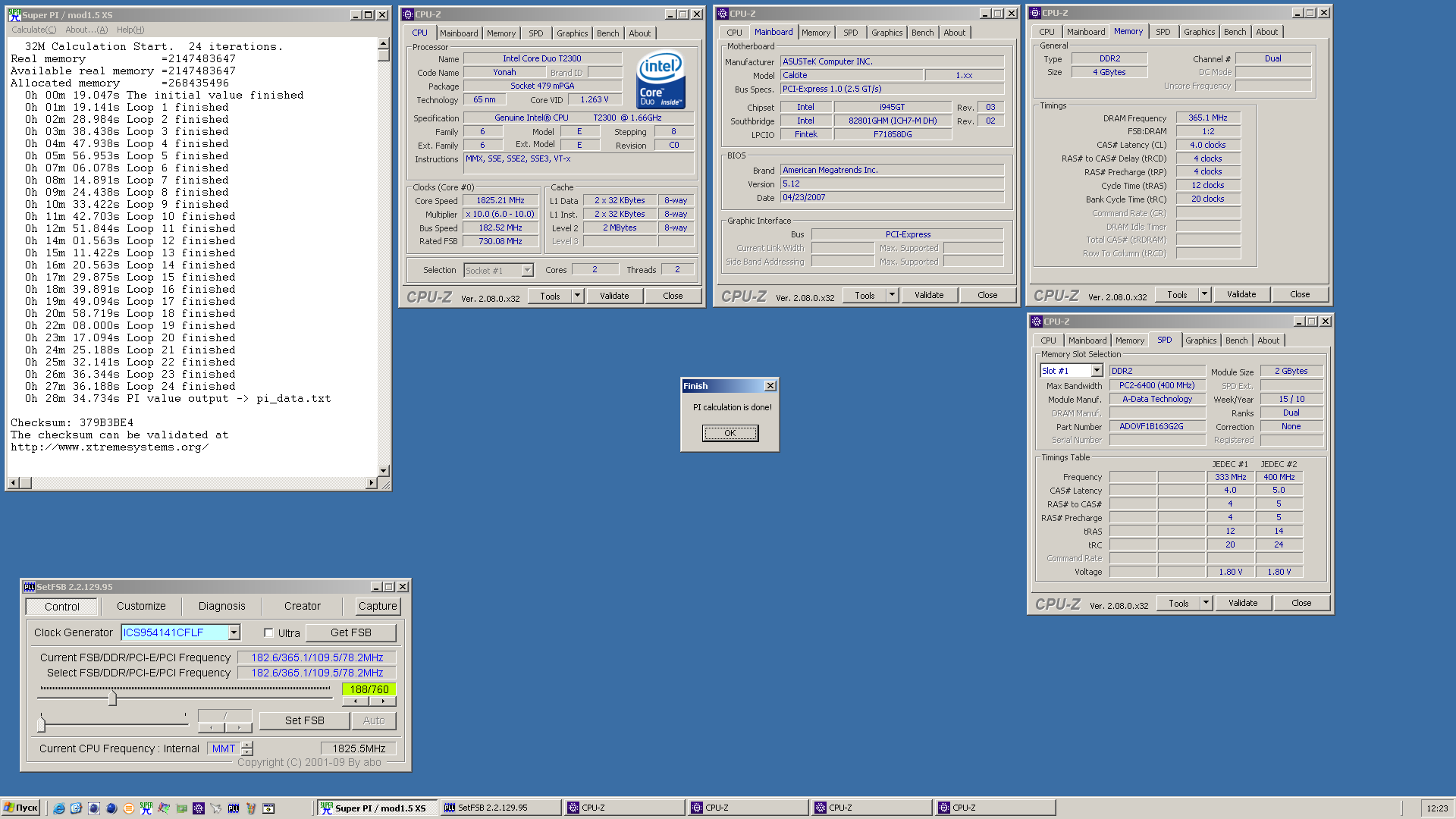The image size is (1456, 819).
Task: Open Caches tab... Mainboard tab in CPU-Z CPU window
Action: pyautogui.click(x=459, y=33)
